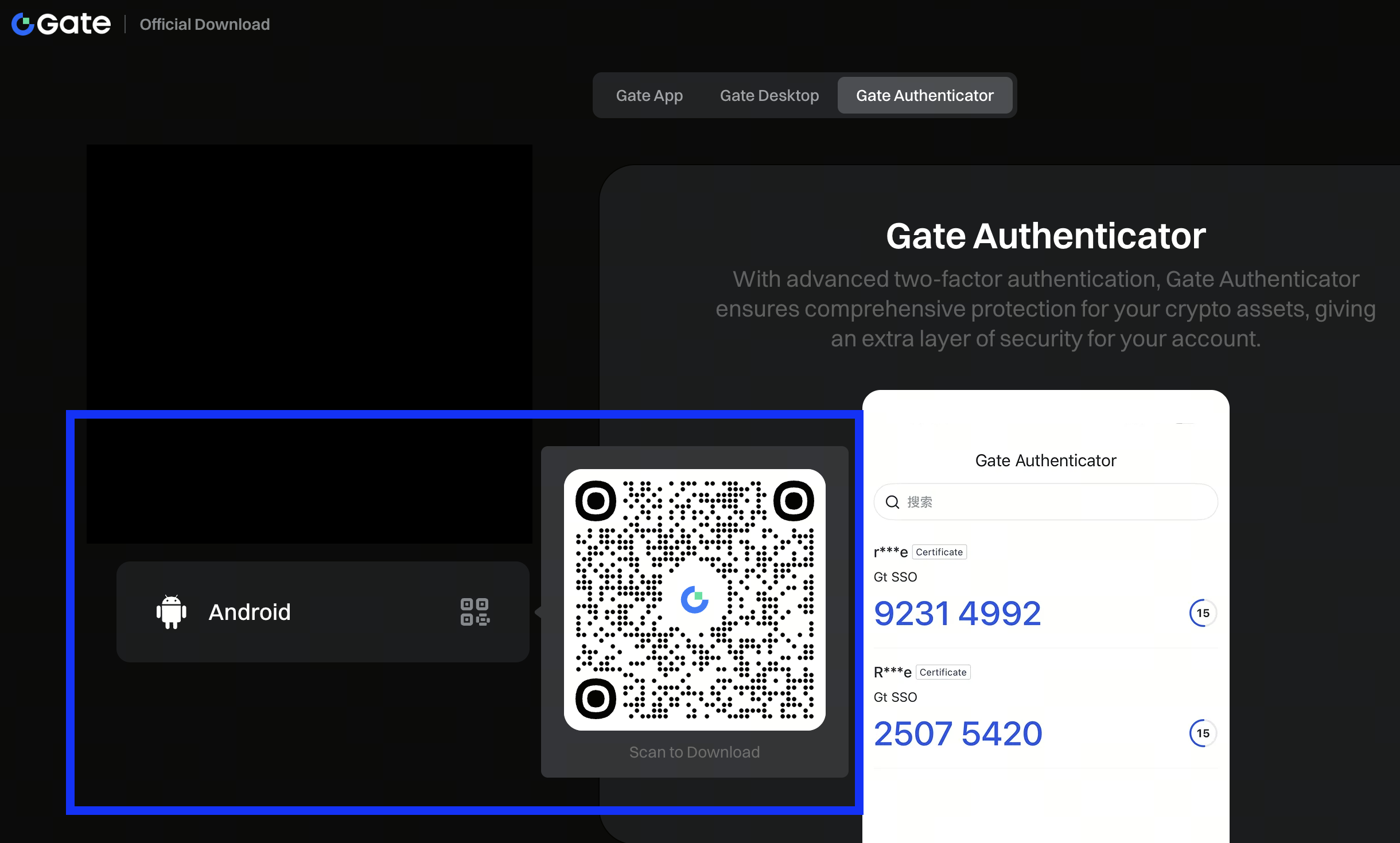Switch to the Gate App tab
Viewport: 1400px width, 843px height.
[x=649, y=95]
